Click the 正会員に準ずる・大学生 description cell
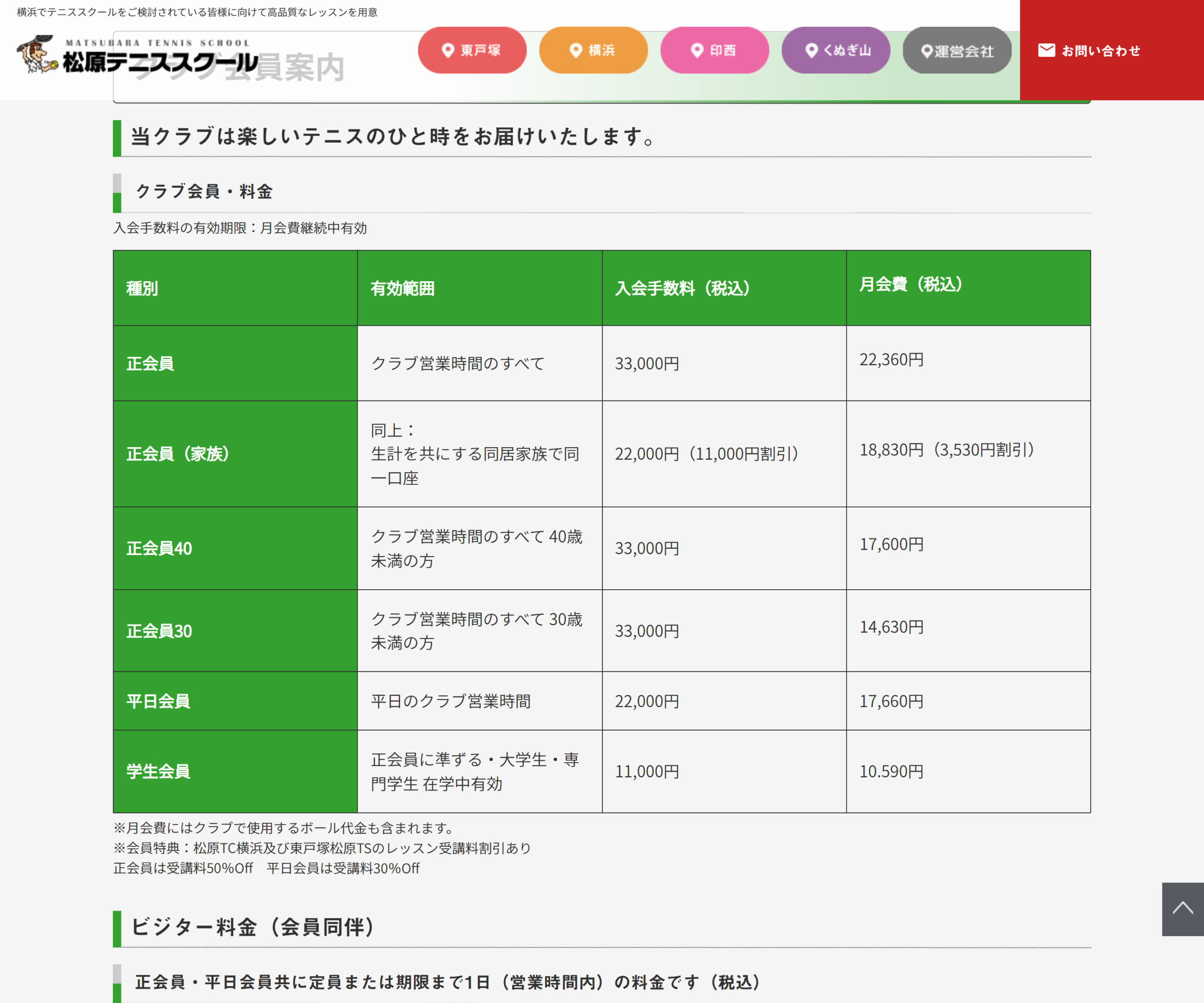 click(x=479, y=772)
